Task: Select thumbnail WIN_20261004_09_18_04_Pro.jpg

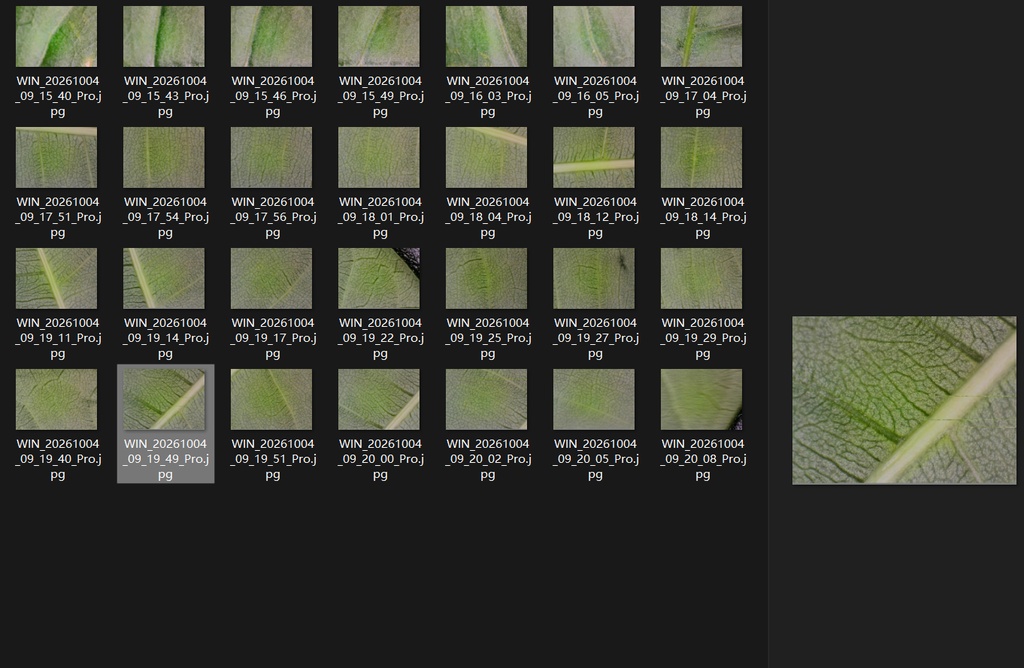Action: pos(487,157)
